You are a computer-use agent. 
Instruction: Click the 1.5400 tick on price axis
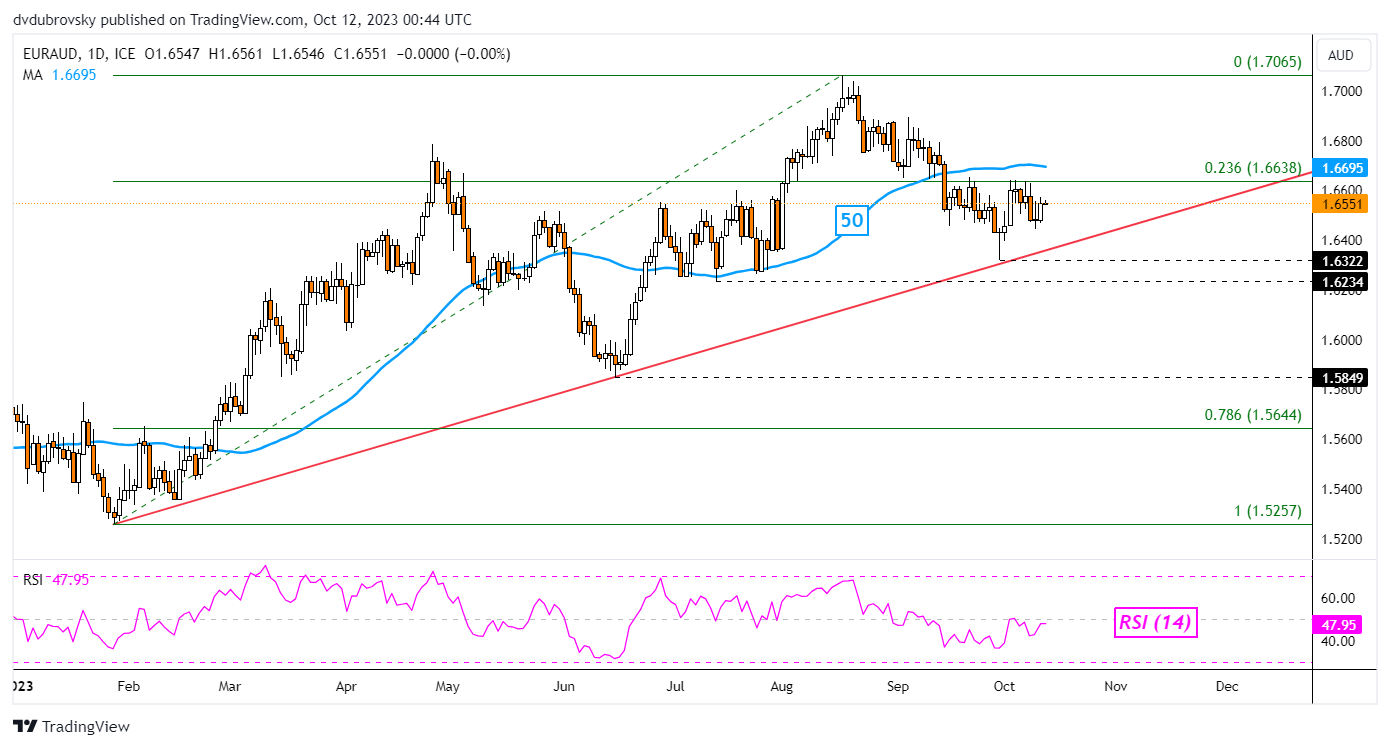pos(1344,489)
